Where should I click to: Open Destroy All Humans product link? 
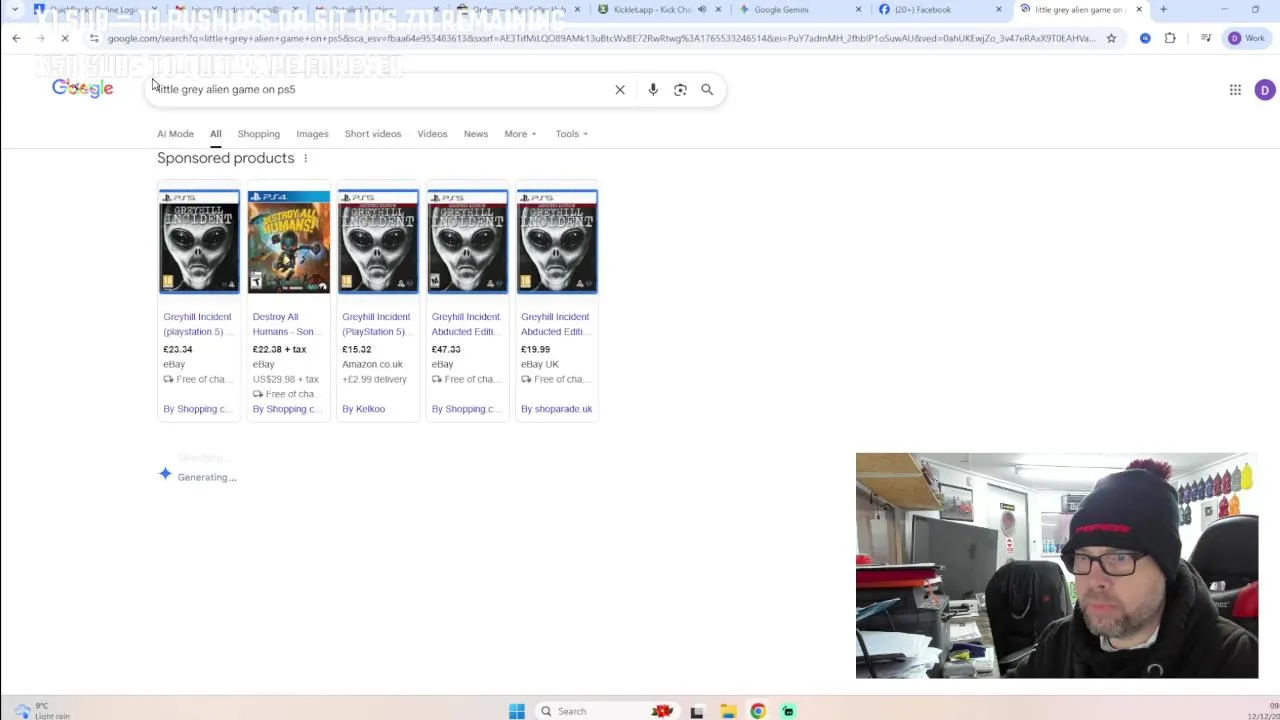point(286,324)
